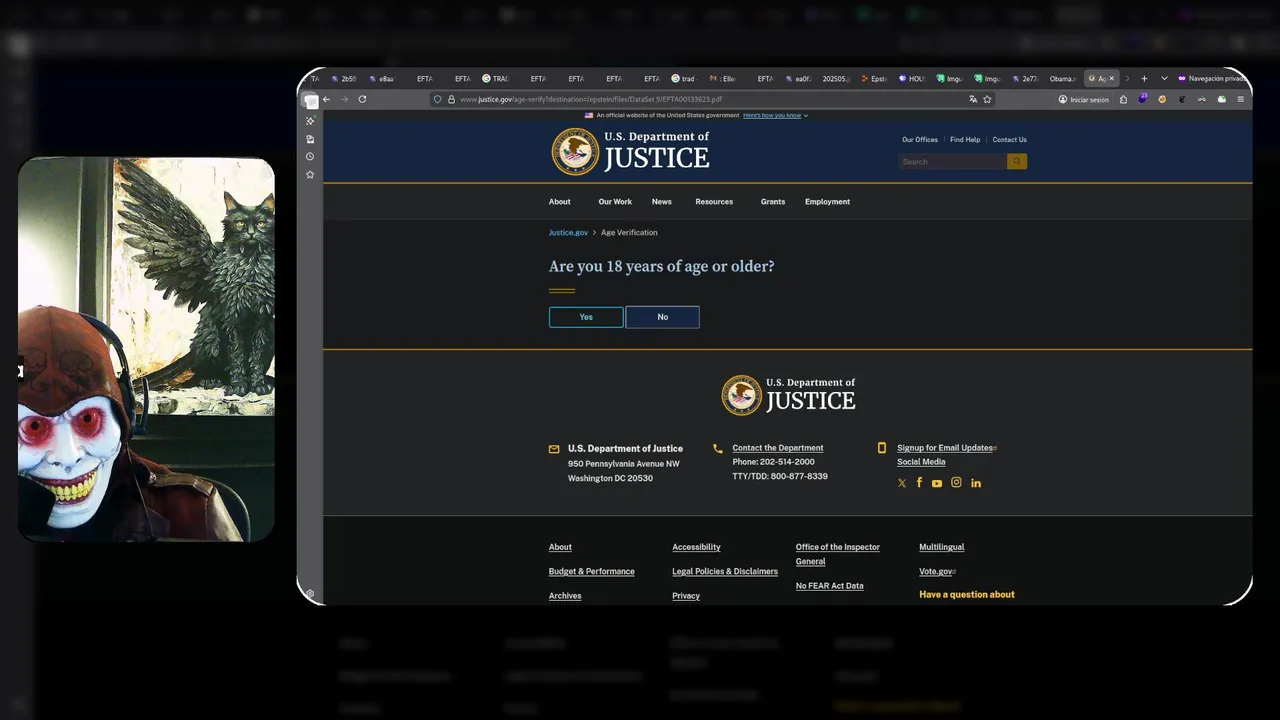
Task: Click header Department of Justice seal logo
Action: pyautogui.click(x=575, y=151)
